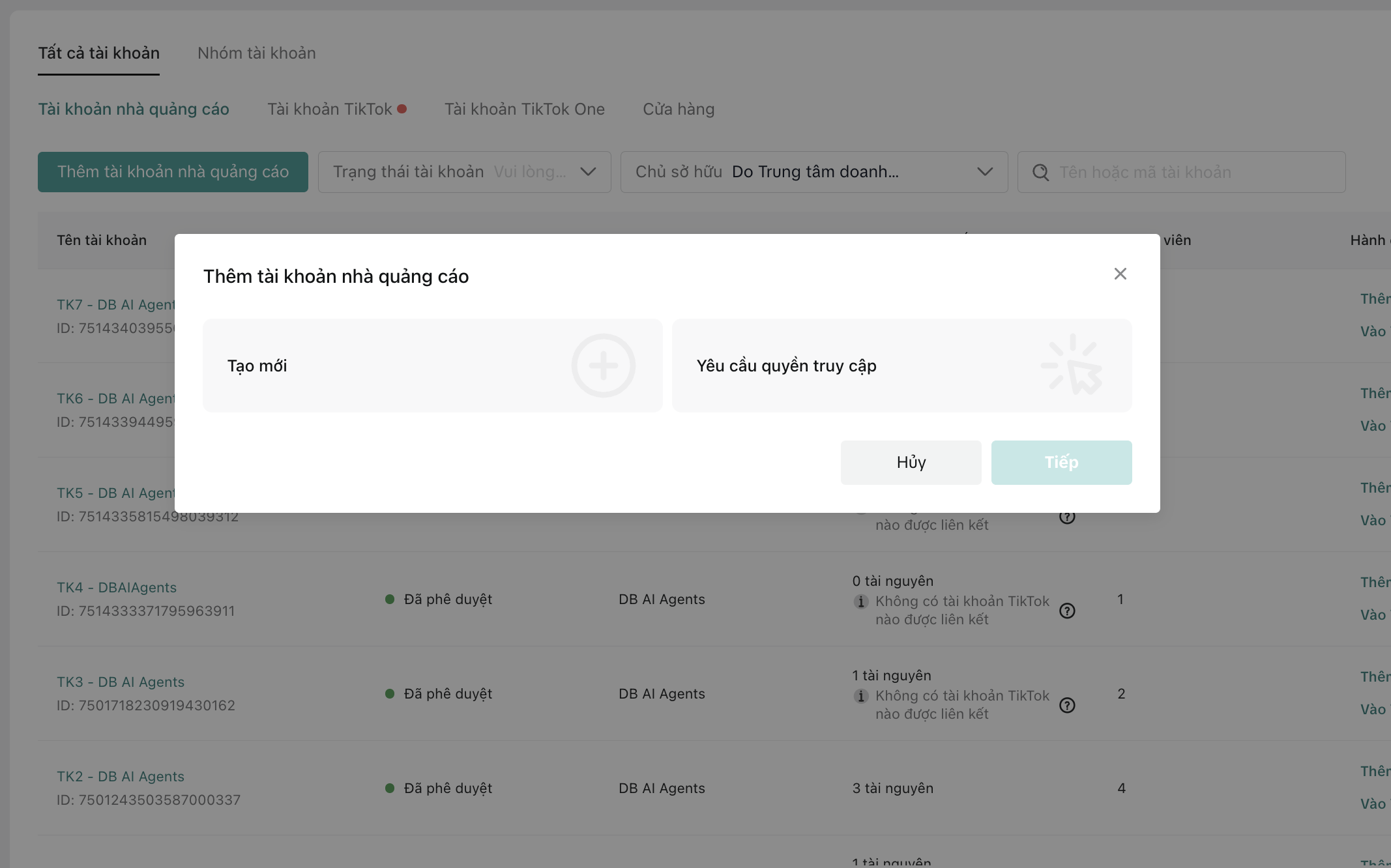Viewport: 1391px width, 868px height.
Task: Click the plus icon in Tạo mới card
Action: point(603,366)
